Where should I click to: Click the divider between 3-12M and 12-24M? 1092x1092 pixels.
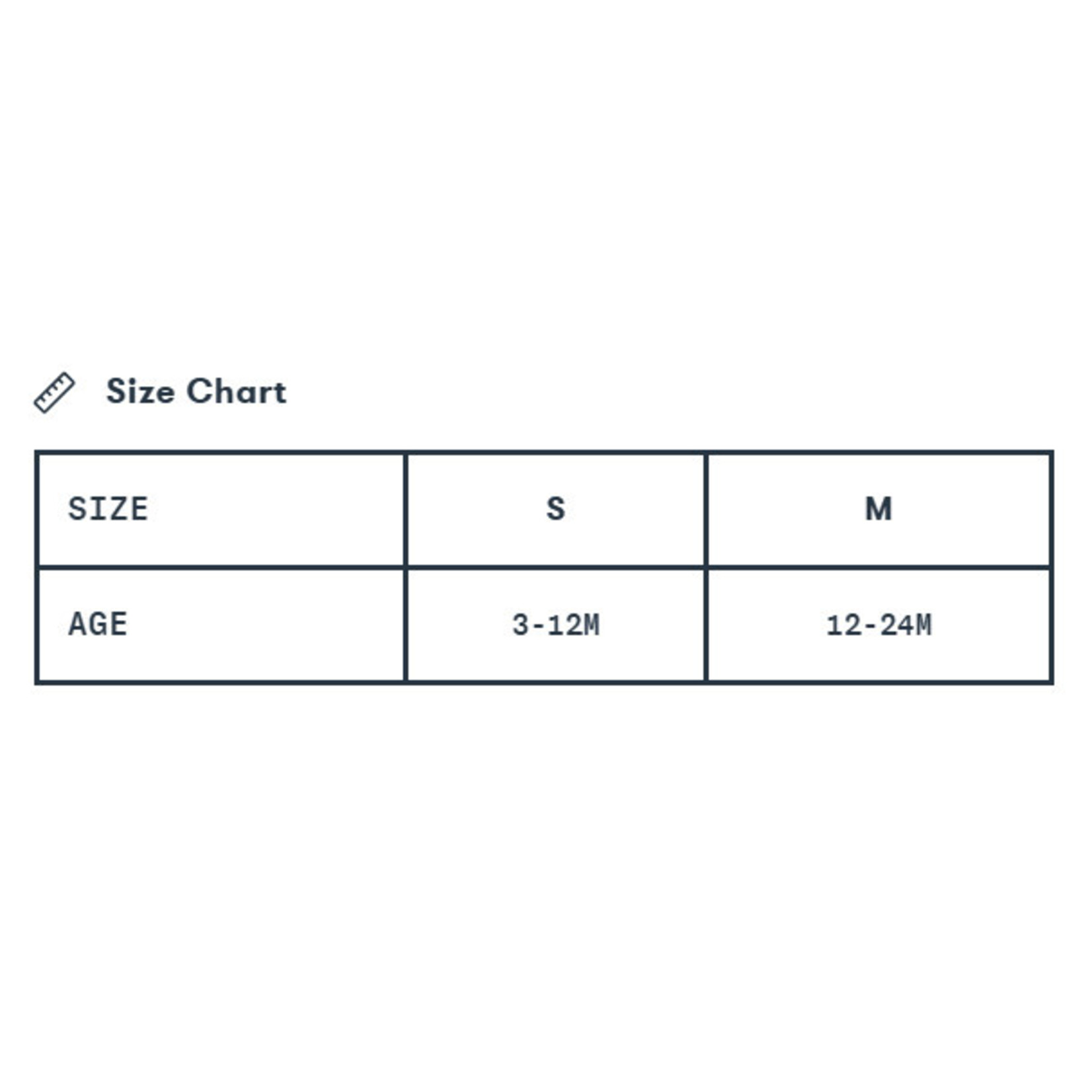707,625
